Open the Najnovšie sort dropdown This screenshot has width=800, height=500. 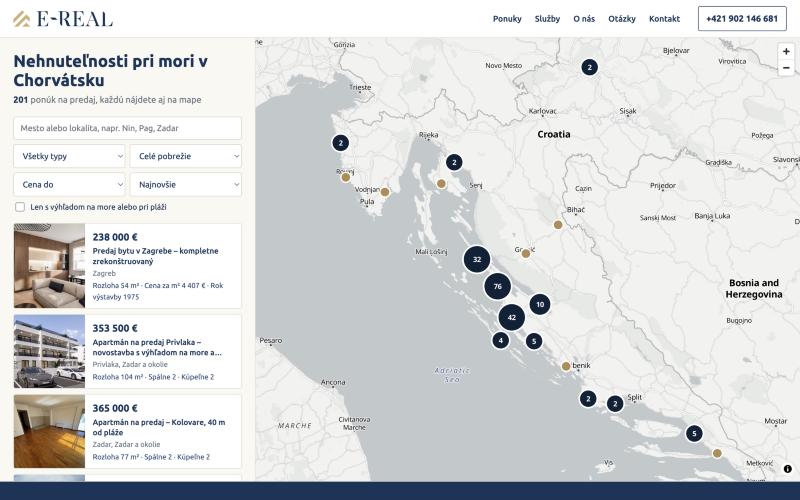point(186,185)
